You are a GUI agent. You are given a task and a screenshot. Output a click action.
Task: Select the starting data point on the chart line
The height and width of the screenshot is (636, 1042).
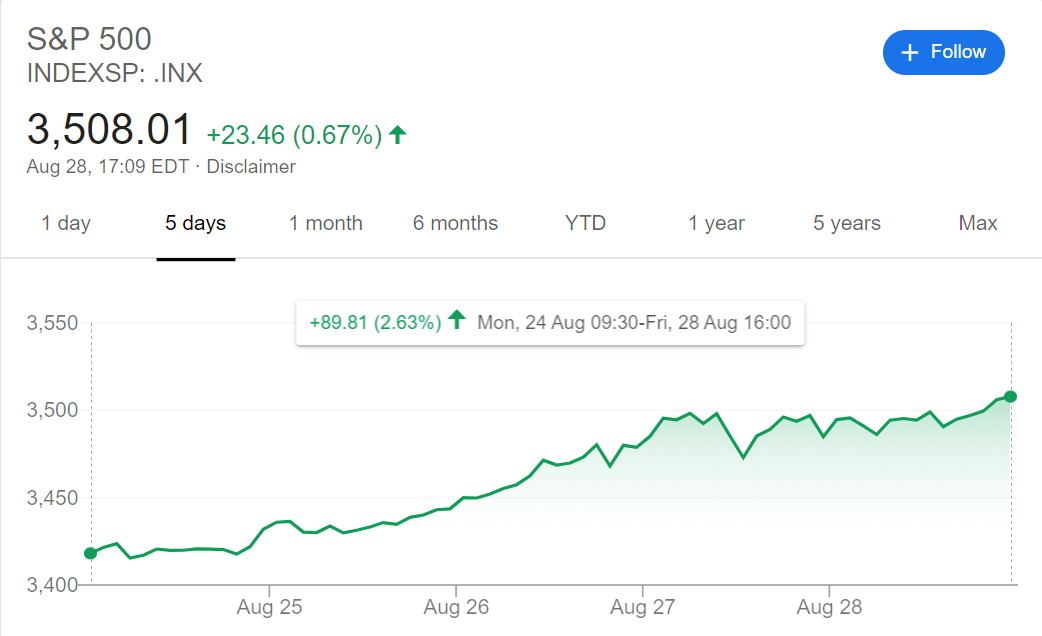[90, 553]
